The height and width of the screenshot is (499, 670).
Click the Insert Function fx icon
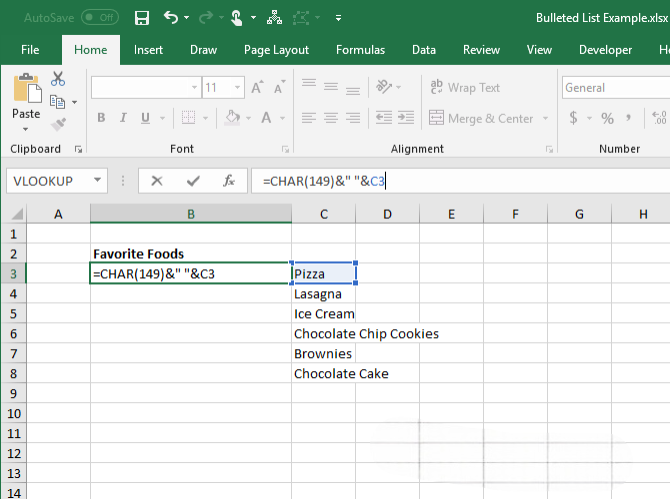point(229,181)
